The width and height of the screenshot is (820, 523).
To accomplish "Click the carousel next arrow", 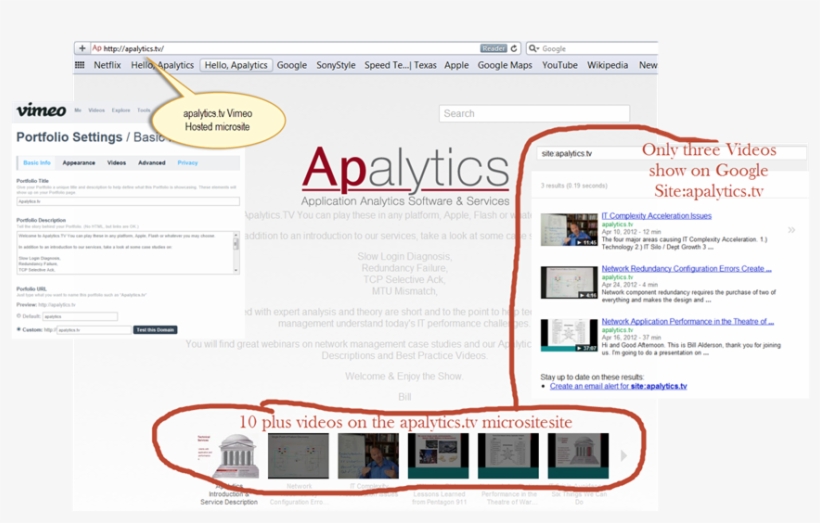I will tap(623, 456).
